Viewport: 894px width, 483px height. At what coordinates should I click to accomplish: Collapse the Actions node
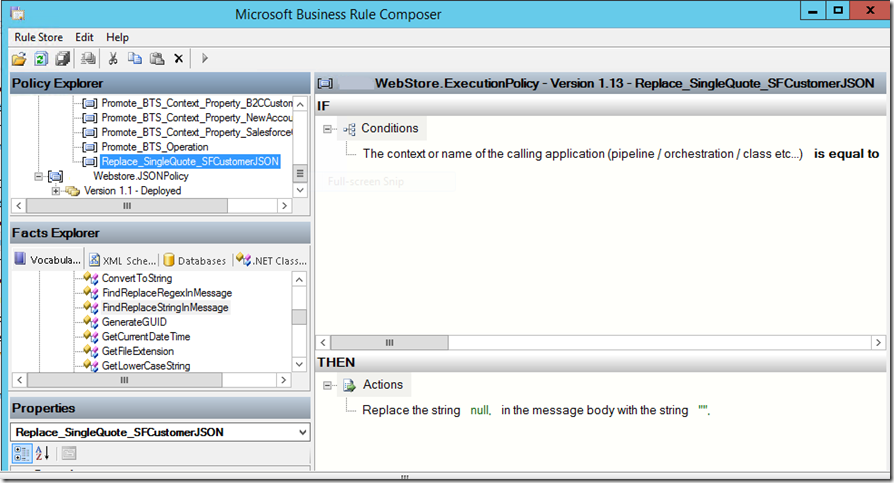(x=327, y=385)
